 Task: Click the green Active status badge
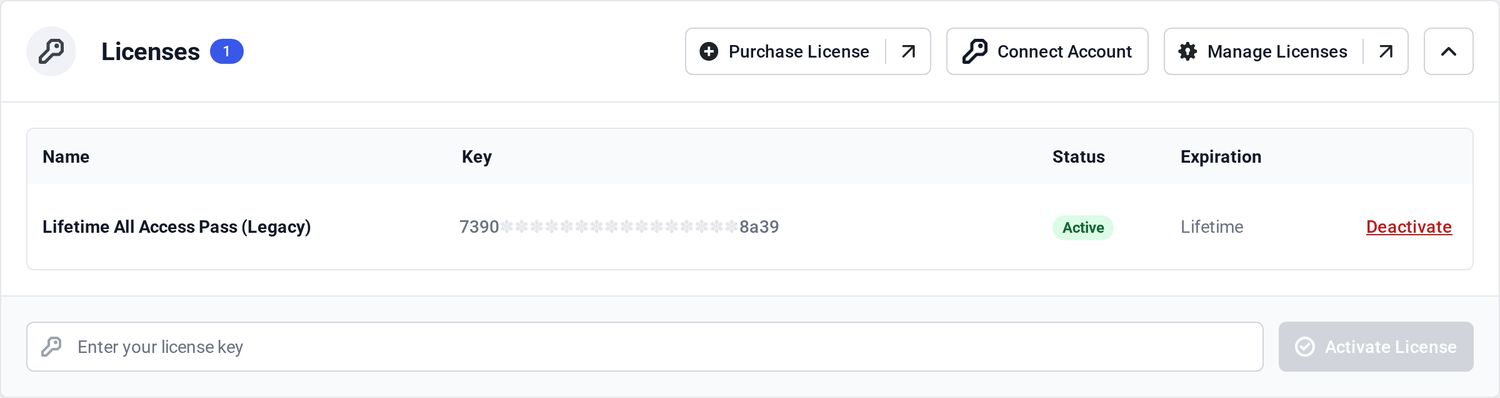tap(1083, 227)
